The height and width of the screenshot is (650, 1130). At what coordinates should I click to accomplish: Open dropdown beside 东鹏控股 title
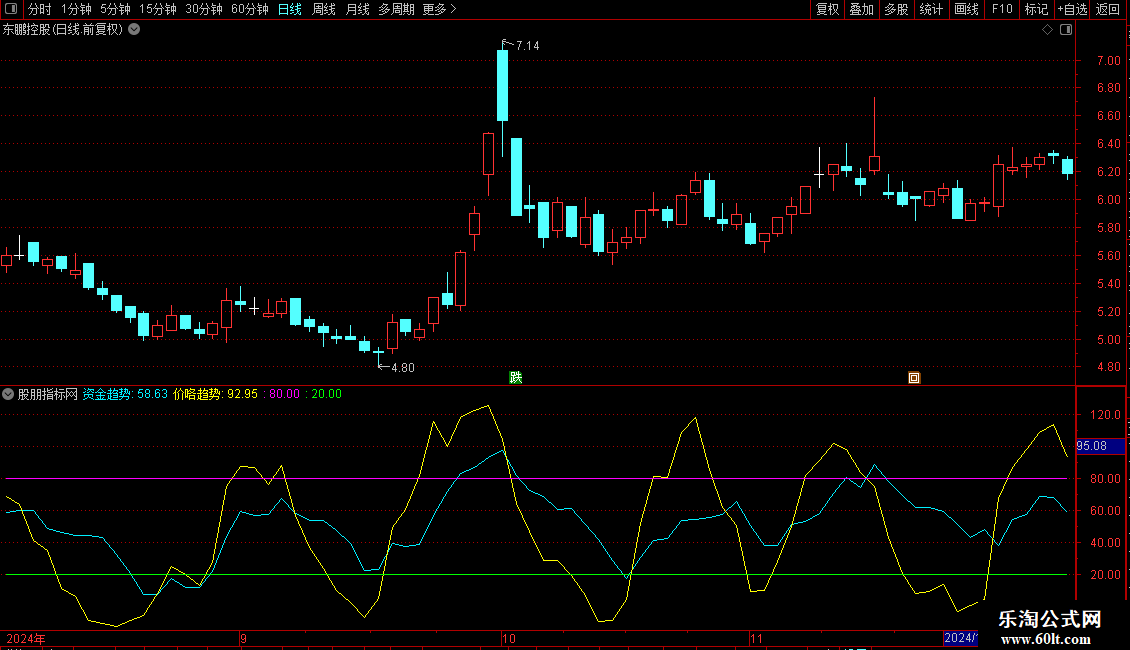[134, 30]
